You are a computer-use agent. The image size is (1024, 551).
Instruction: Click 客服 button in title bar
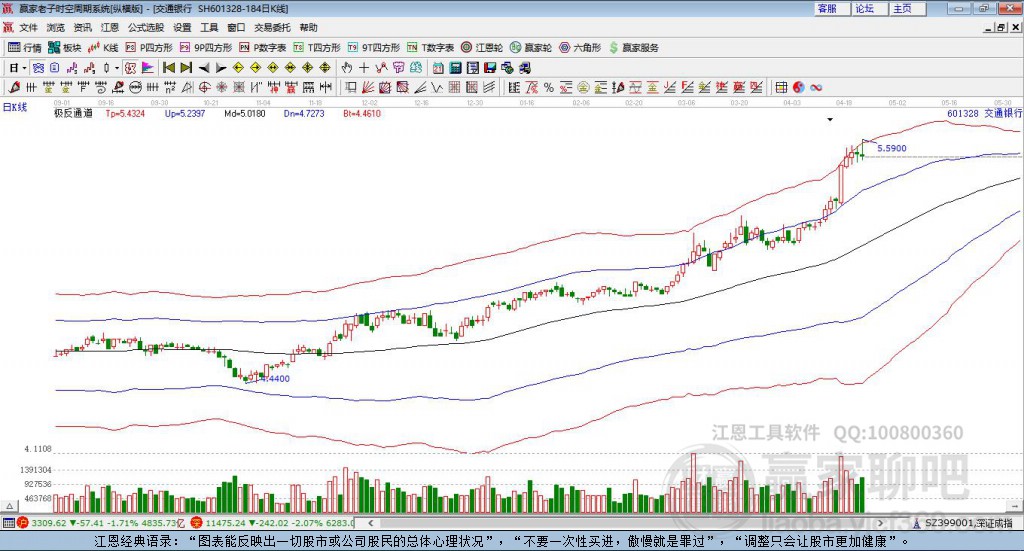pyautogui.click(x=832, y=8)
